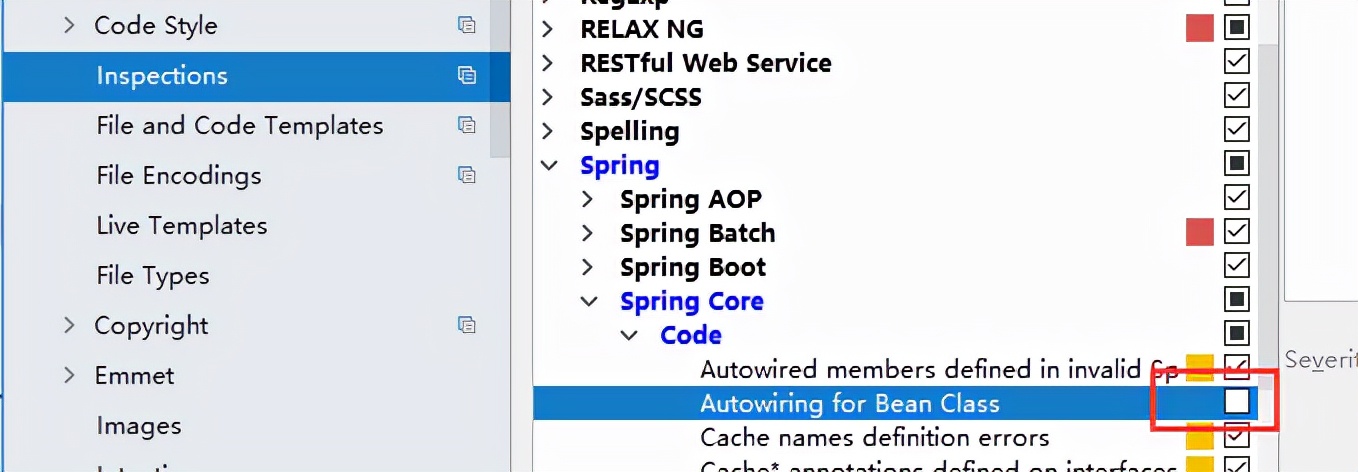
Task: Click yellow severity marker for Cache names definition errors
Action: 1199,437
